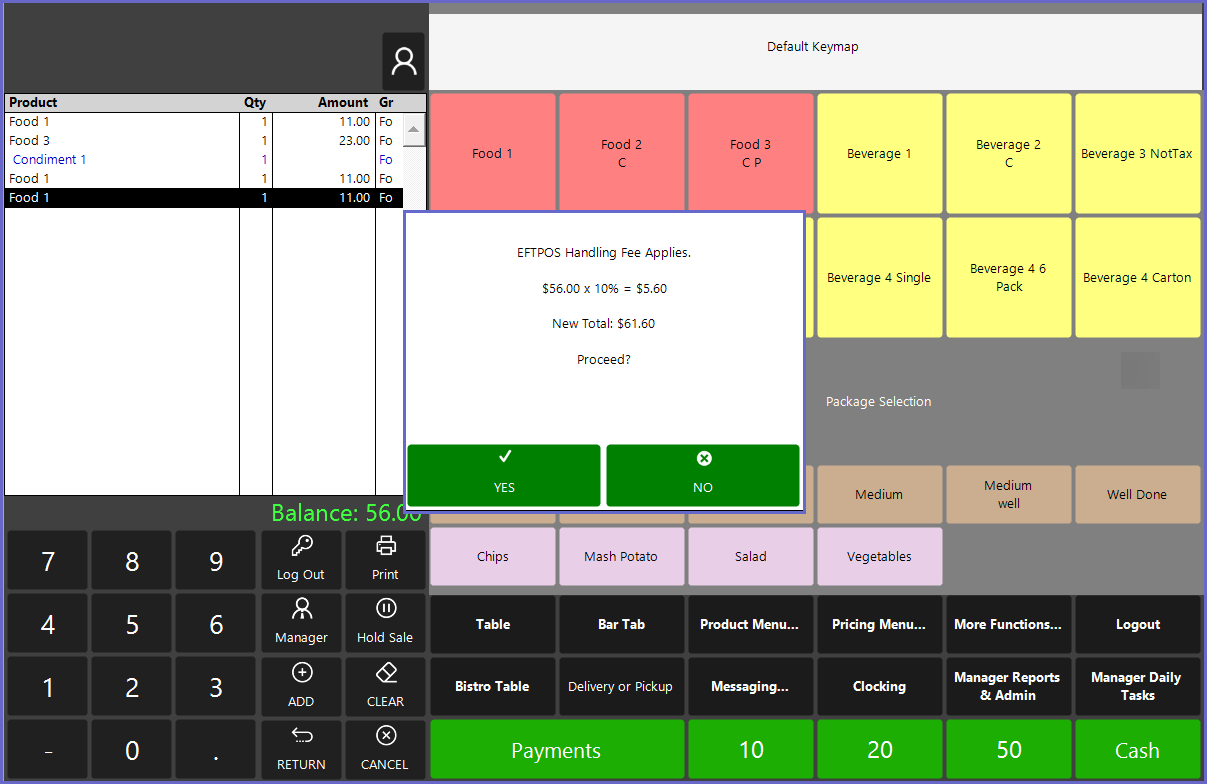Open the Pricing Menu... options

coord(879,625)
